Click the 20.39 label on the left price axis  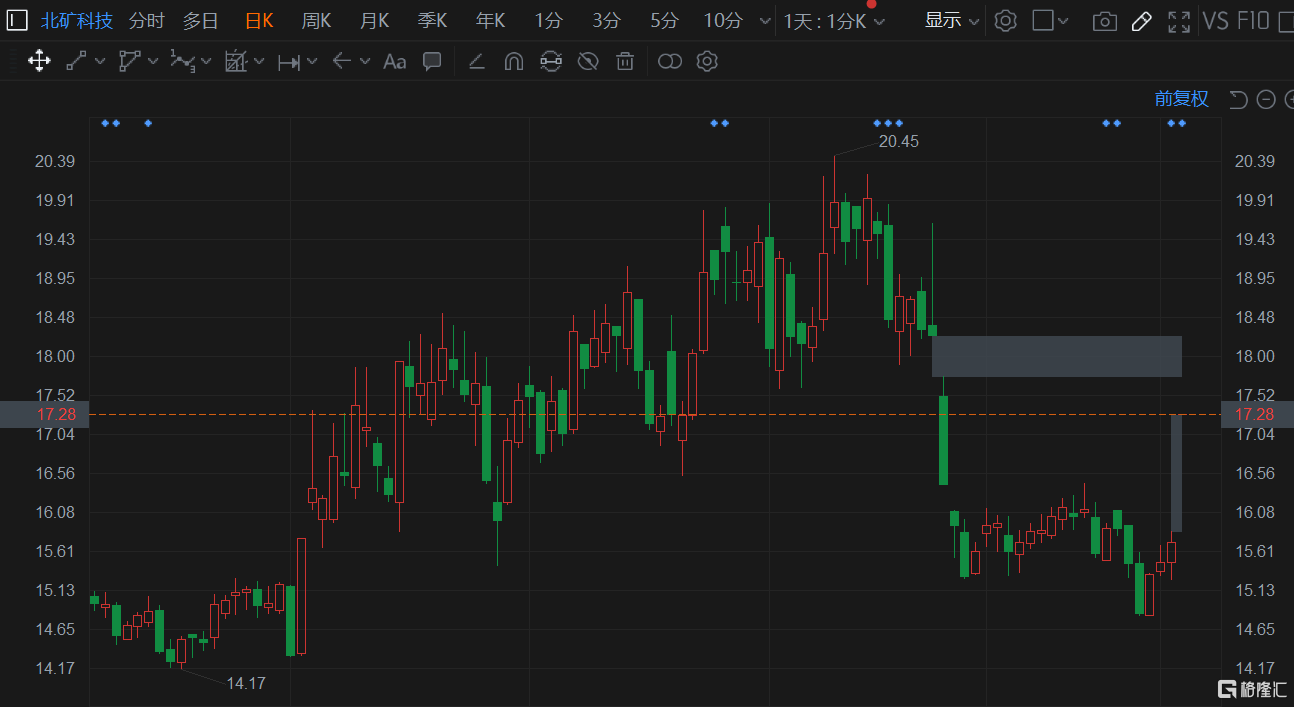pos(53,162)
